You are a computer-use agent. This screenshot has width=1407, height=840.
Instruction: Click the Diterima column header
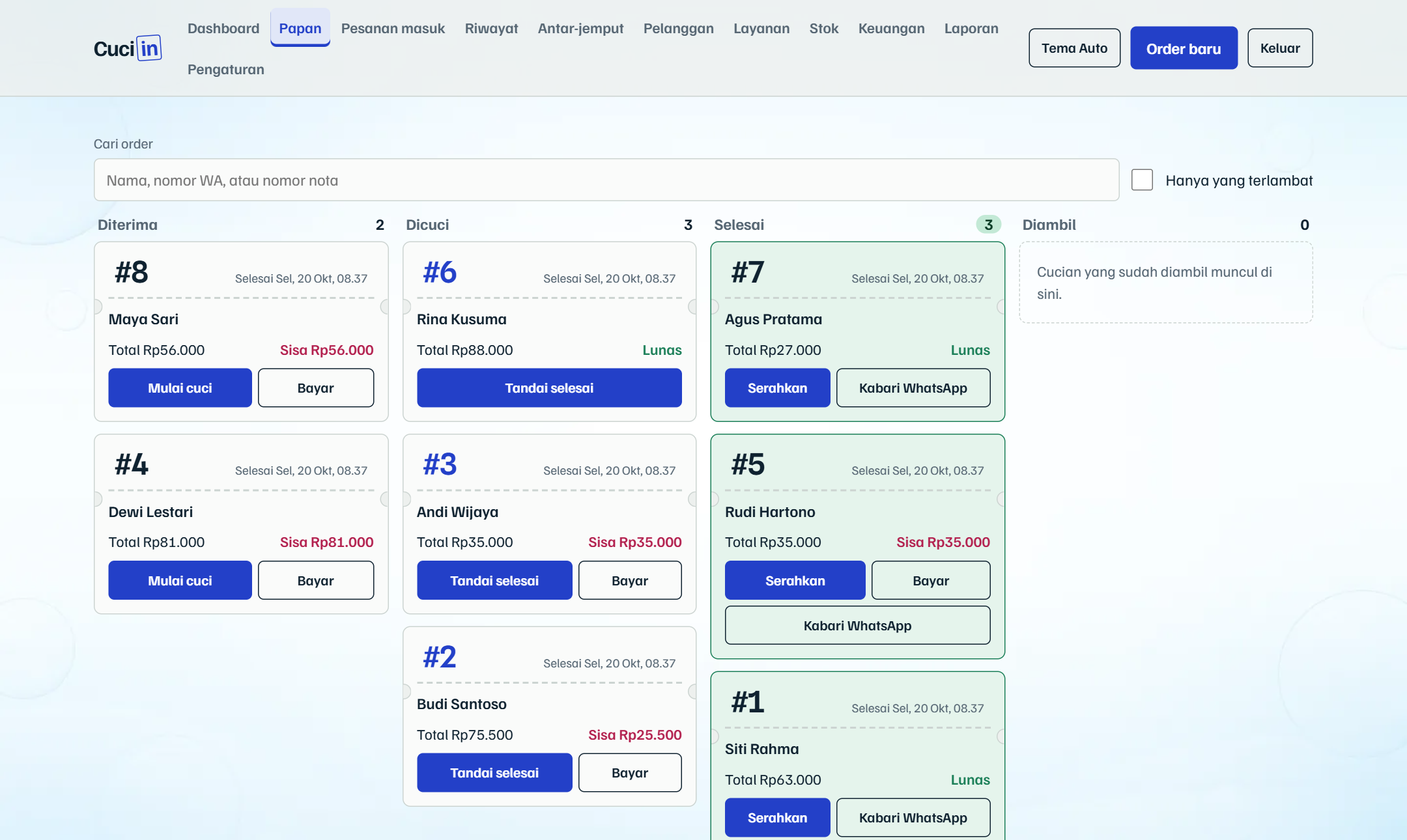tap(128, 225)
